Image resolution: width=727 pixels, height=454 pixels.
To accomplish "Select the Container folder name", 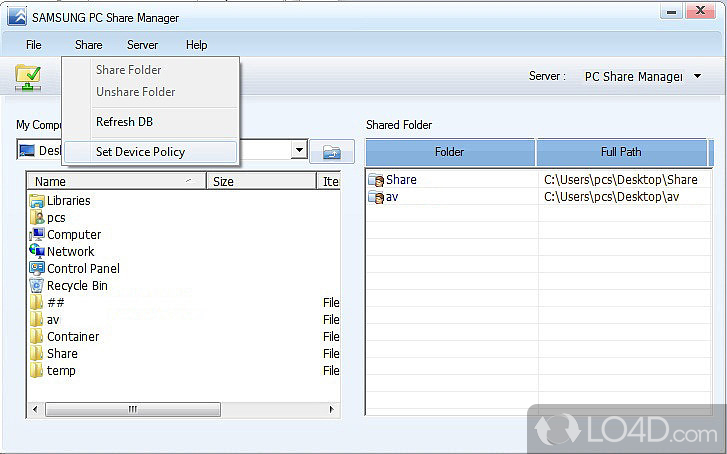I will [73, 337].
